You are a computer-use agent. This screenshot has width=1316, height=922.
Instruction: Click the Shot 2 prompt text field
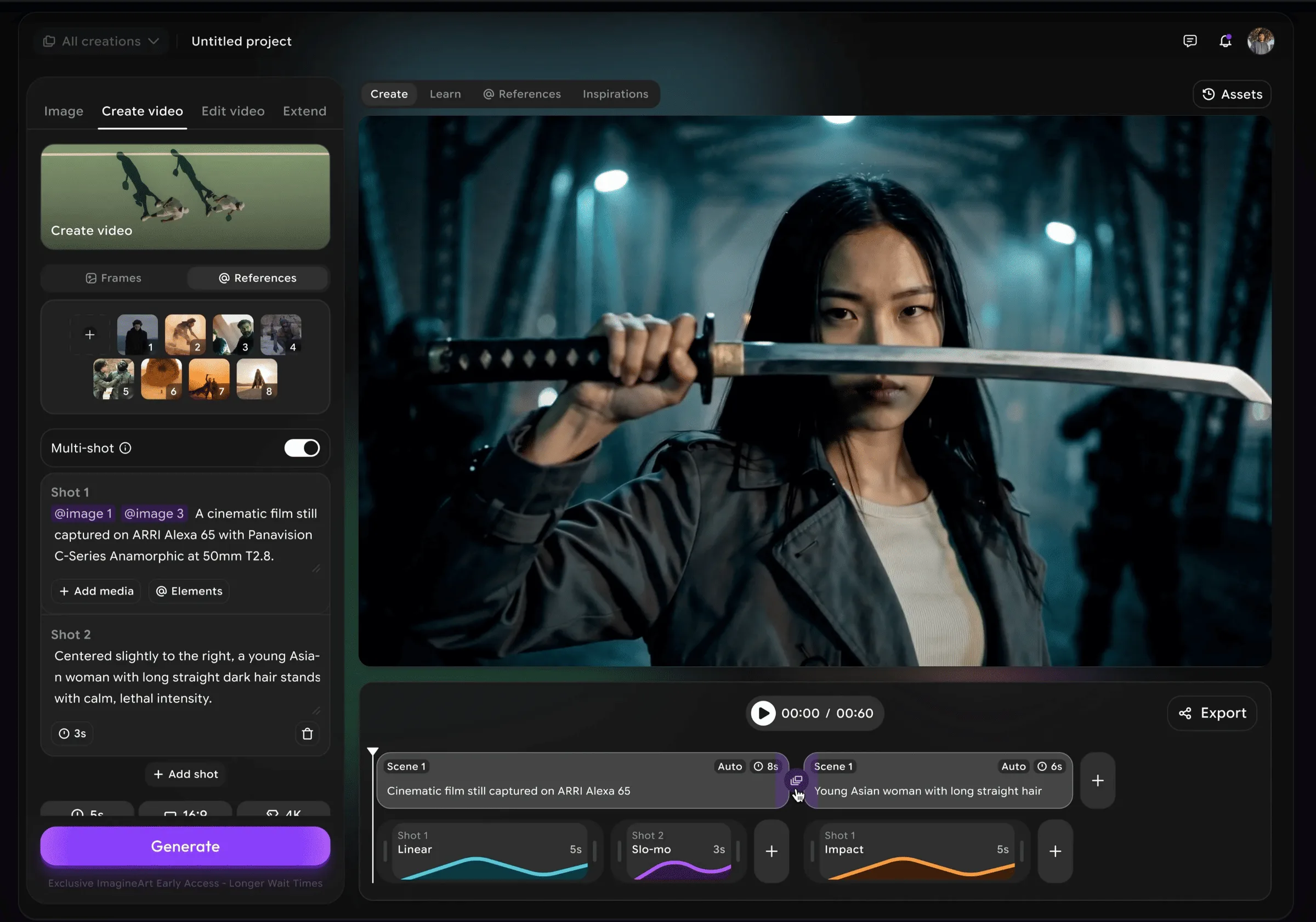pos(187,677)
